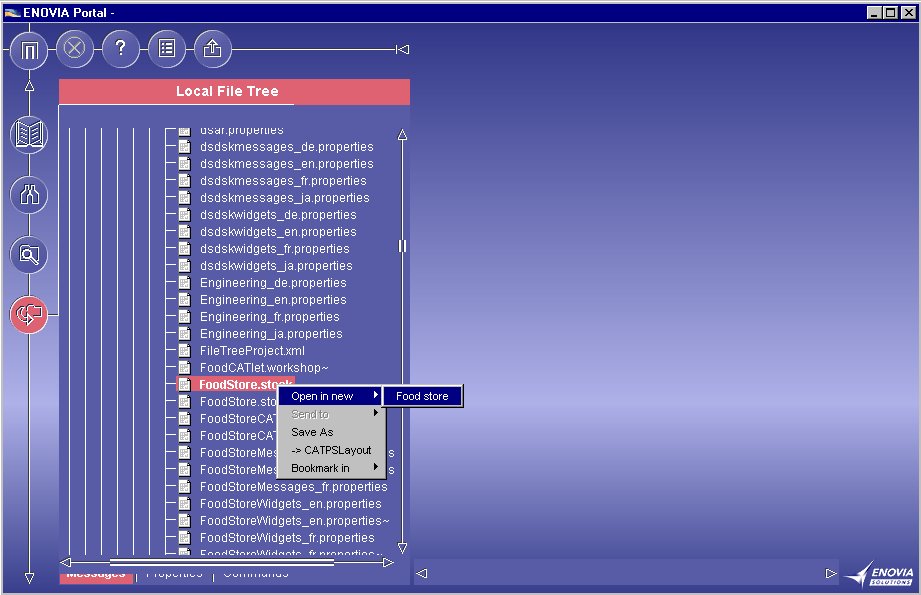
Task: Choose Save As from context menu
Action: (331, 432)
